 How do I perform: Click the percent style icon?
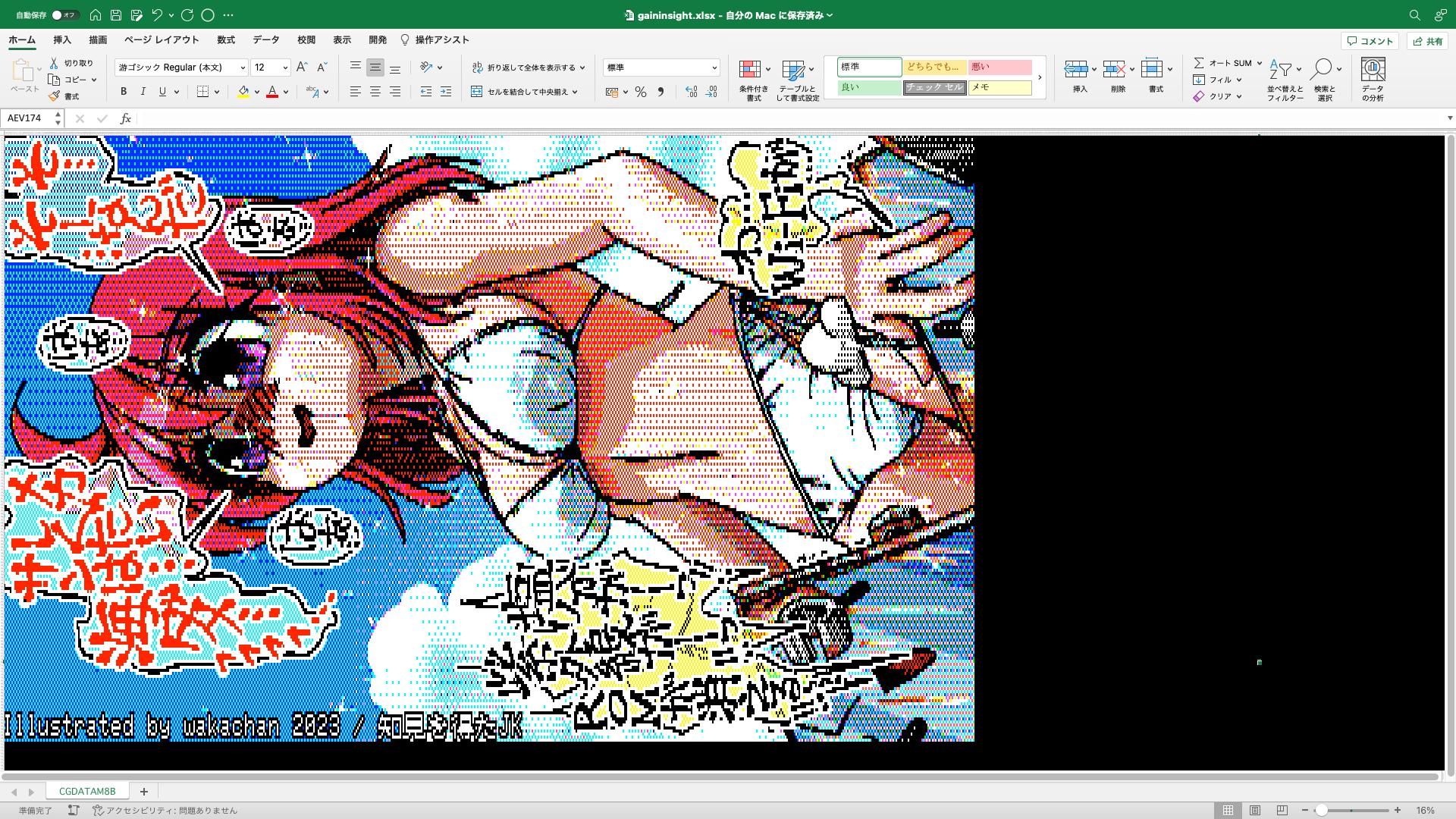[641, 92]
